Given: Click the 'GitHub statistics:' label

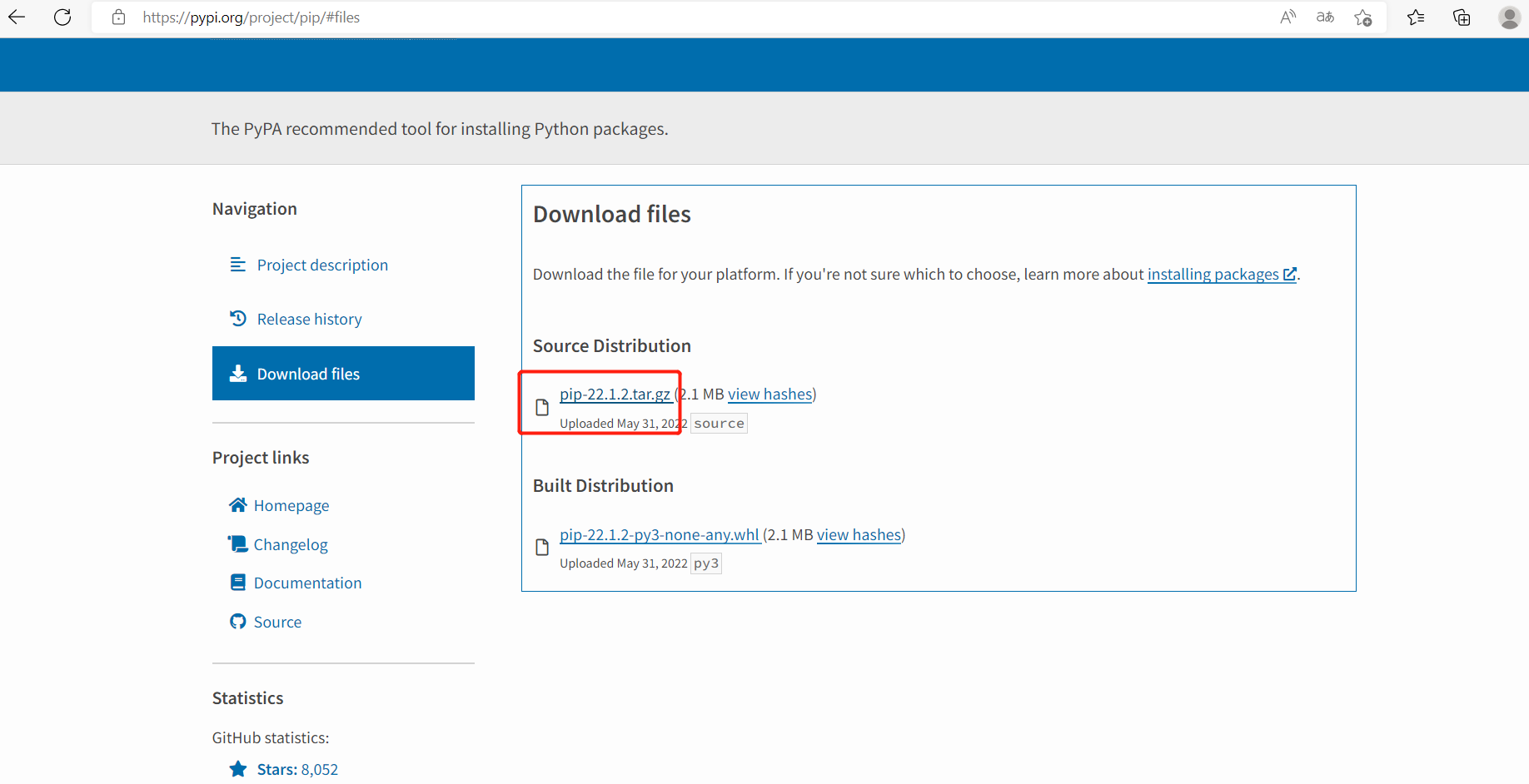Looking at the screenshot, I should [271, 737].
